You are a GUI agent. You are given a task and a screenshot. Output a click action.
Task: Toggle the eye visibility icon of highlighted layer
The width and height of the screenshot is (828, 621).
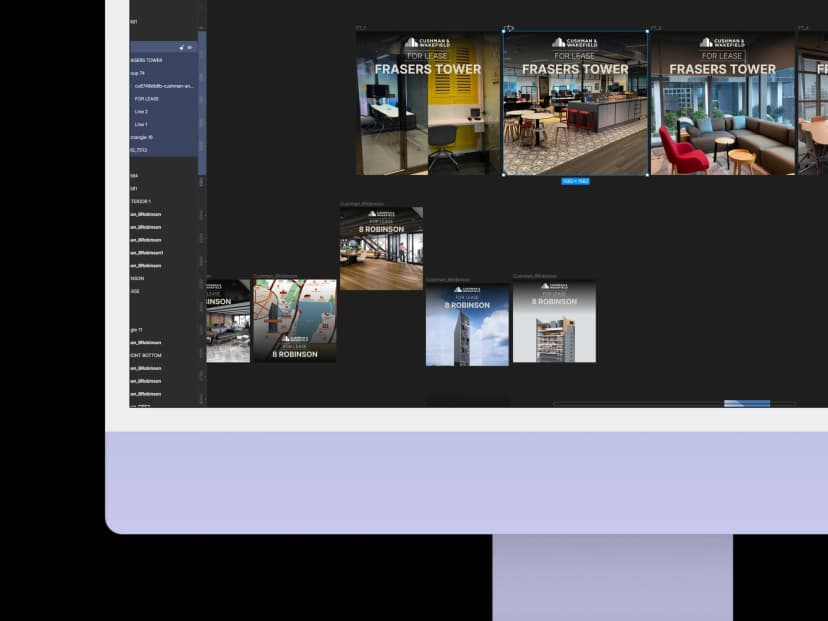(x=190, y=48)
